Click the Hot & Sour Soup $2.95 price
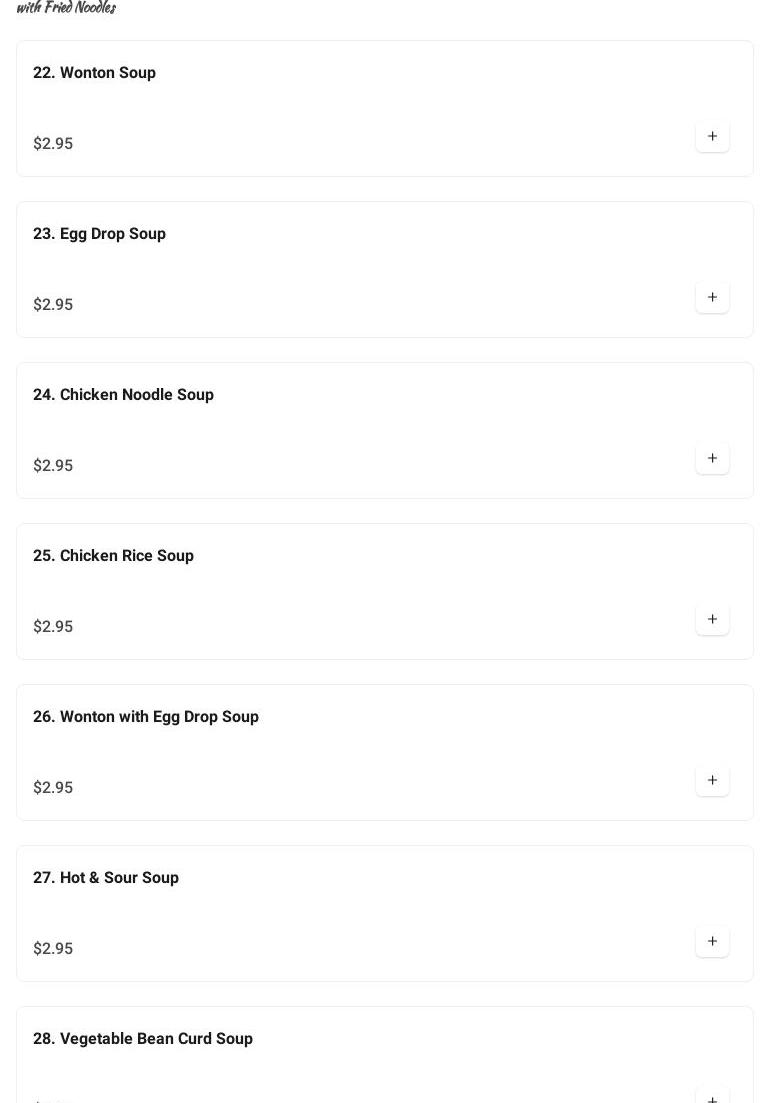The height and width of the screenshot is (1103, 770). coord(53,949)
